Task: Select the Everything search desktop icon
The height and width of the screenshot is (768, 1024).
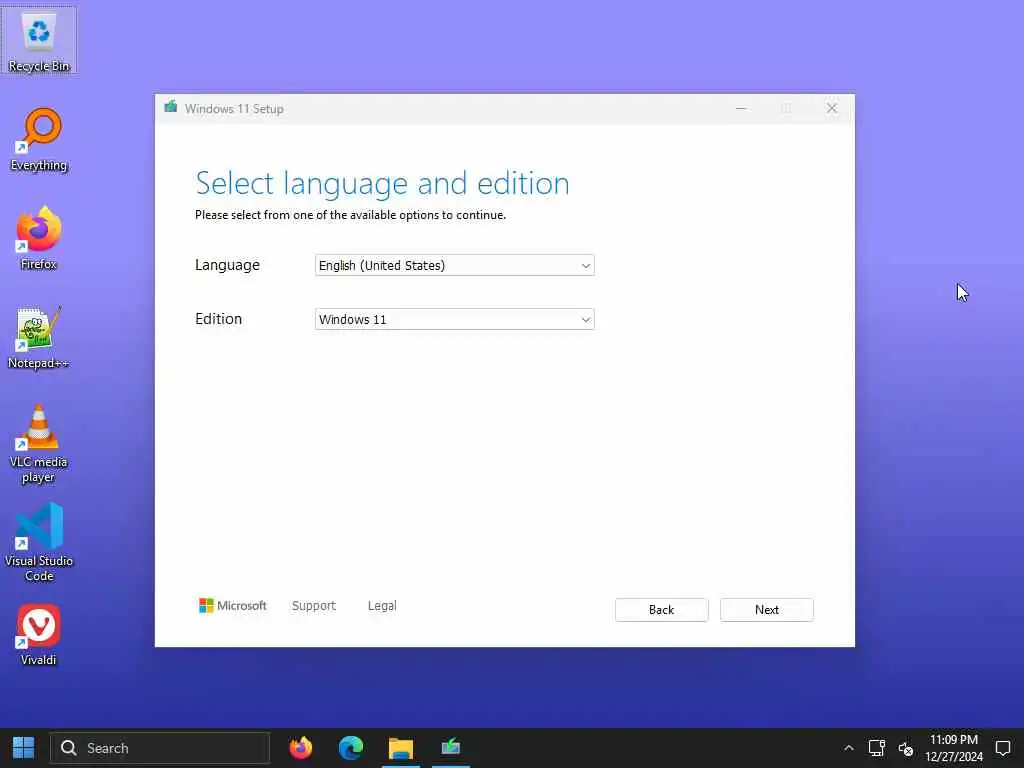Action: tap(39, 140)
